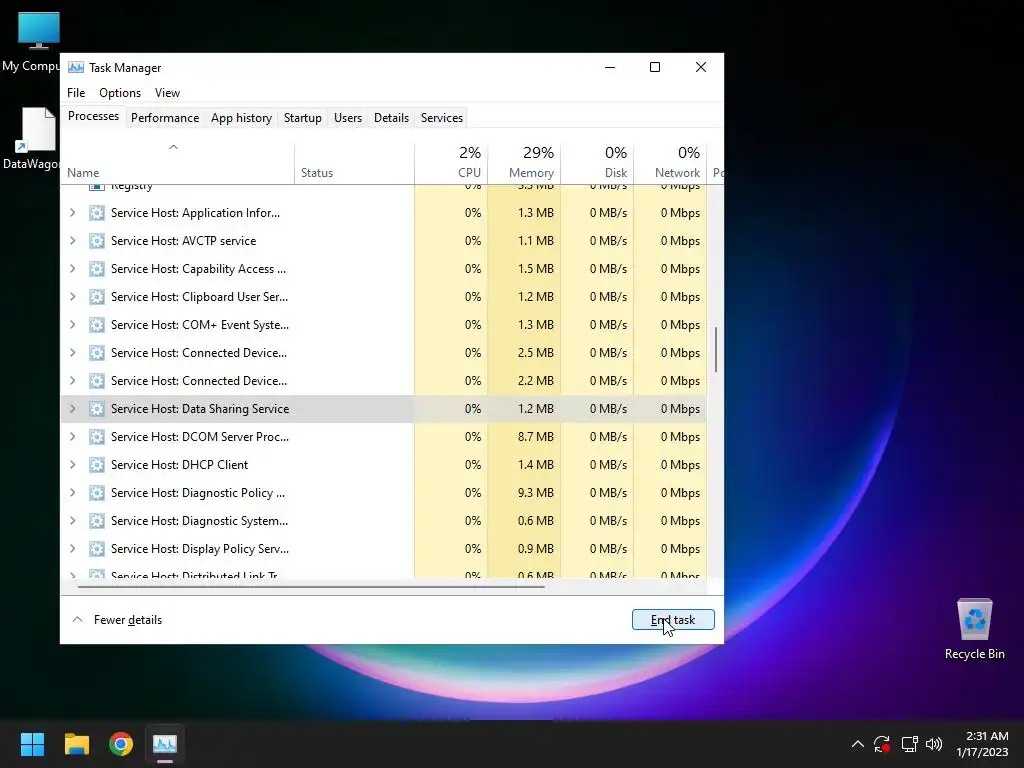The width and height of the screenshot is (1024, 768).
Task: Expand Service Host: Data Sharing Service
Action: 72,409
